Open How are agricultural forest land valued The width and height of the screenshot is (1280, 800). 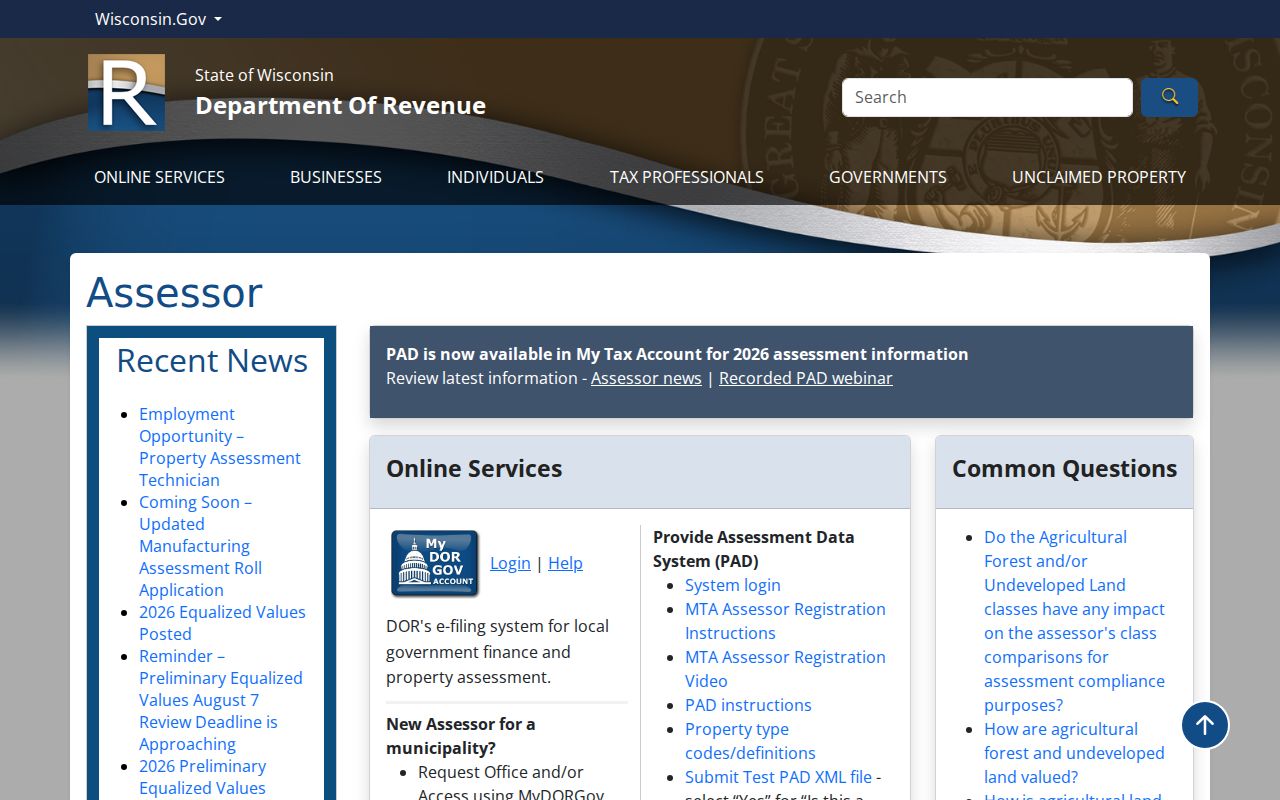click(x=1074, y=753)
